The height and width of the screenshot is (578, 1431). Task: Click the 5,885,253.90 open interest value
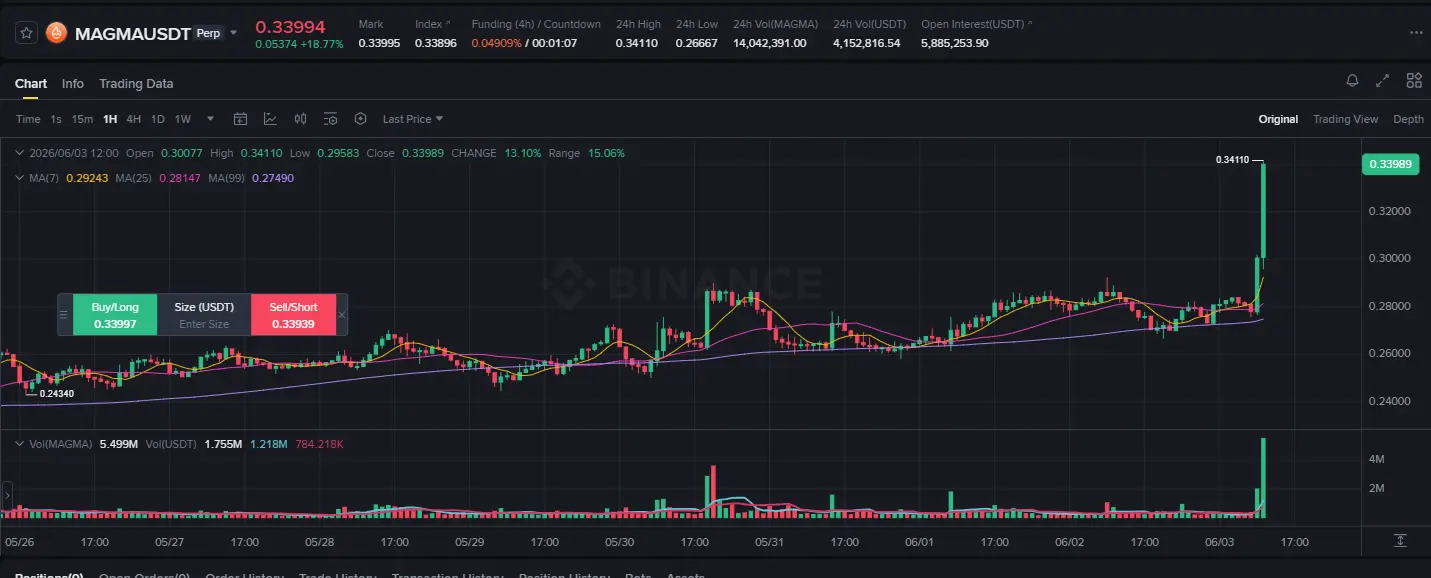tap(954, 43)
